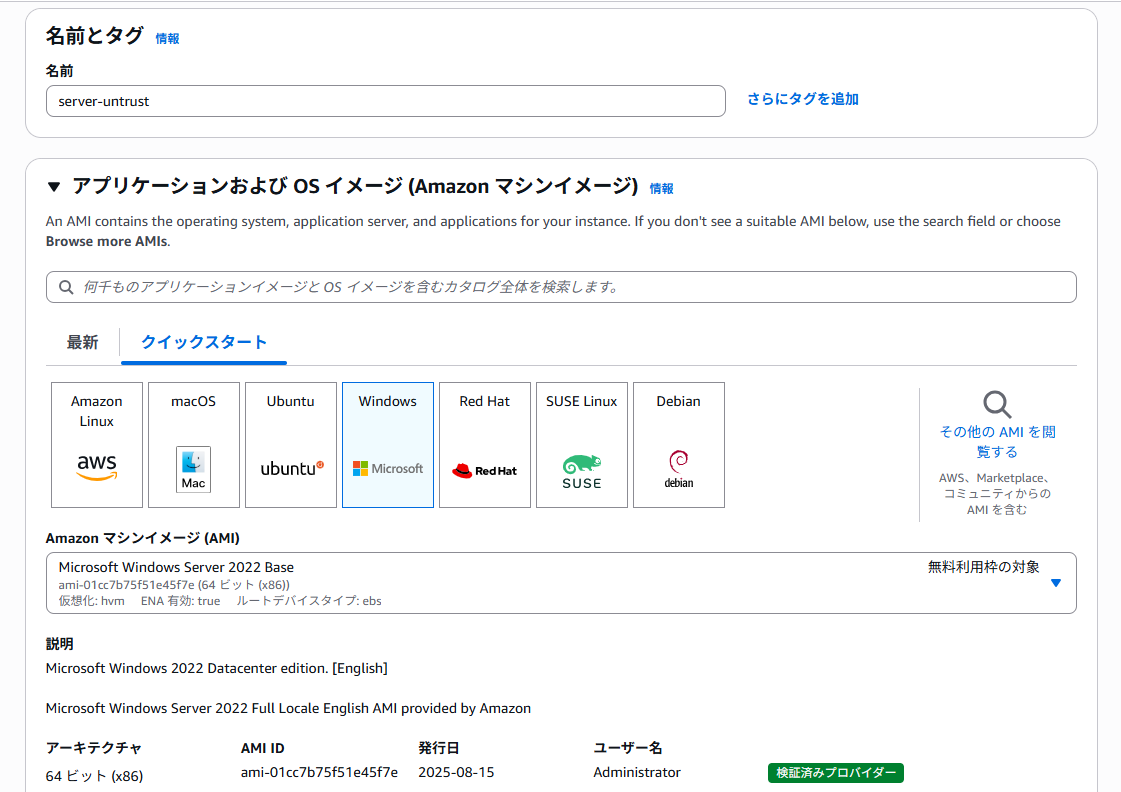Click Microsoft Windows 2022 Datacenter edition description
Screen dimensions: 1121x792
(x=217, y=668)
